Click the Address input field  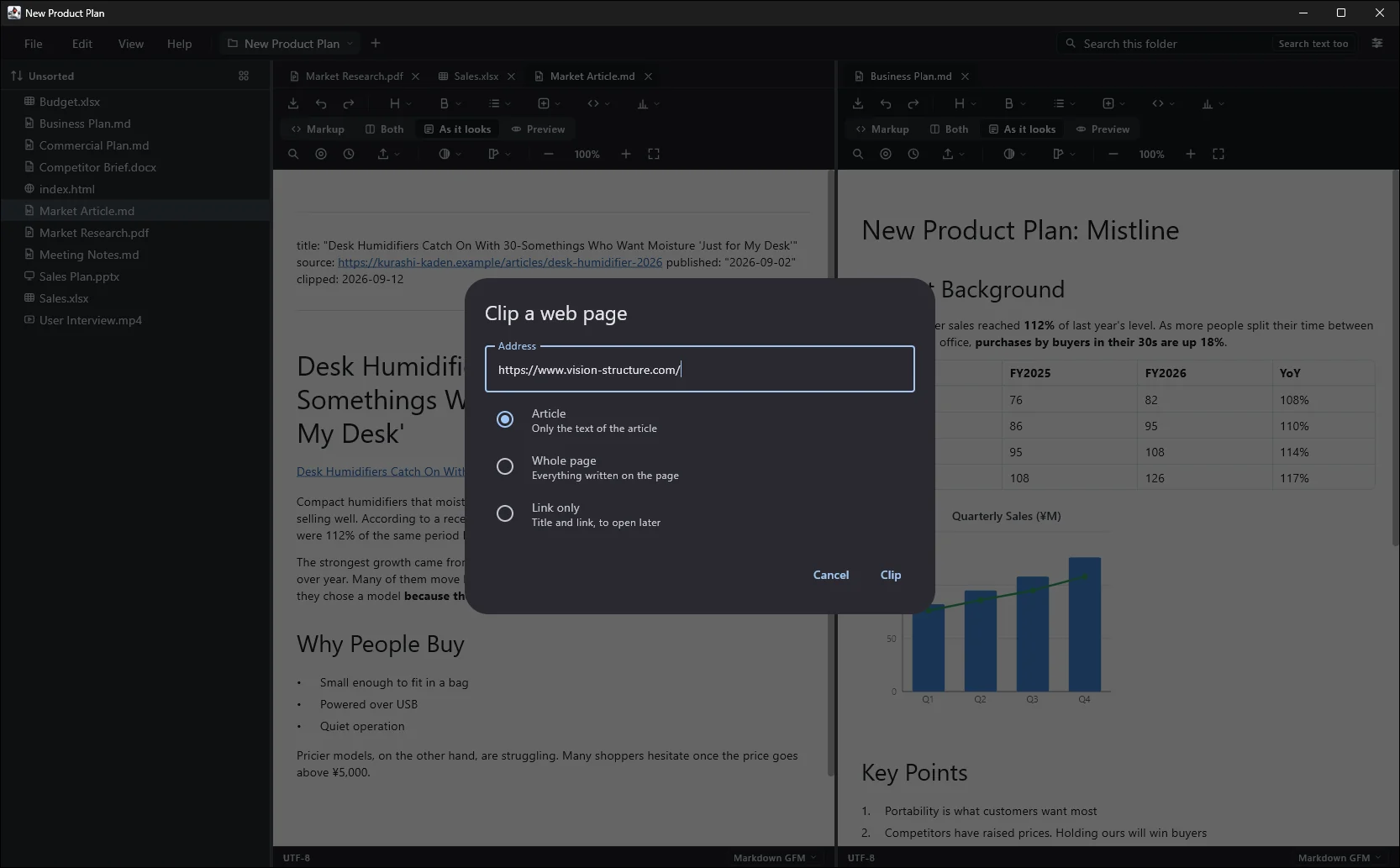pos(700,370)
